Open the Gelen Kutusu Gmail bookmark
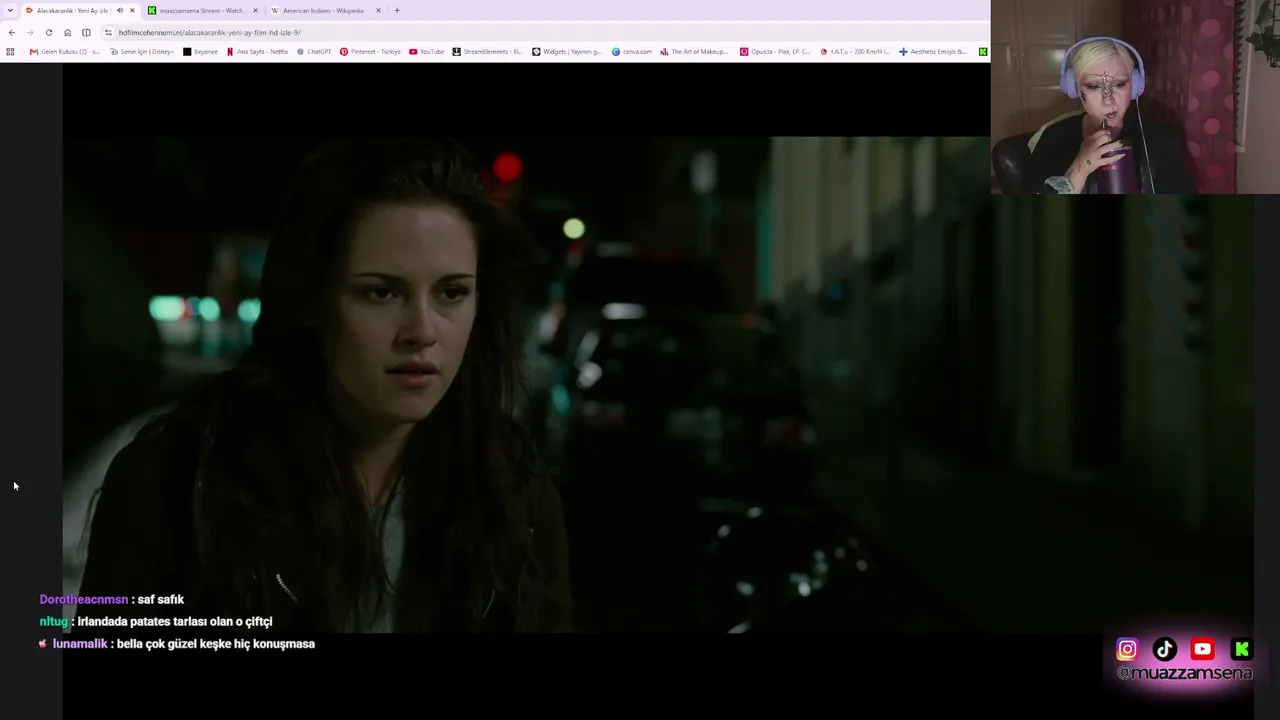The height and width of the screenshot is (720, 1280). tap(65, 51)
